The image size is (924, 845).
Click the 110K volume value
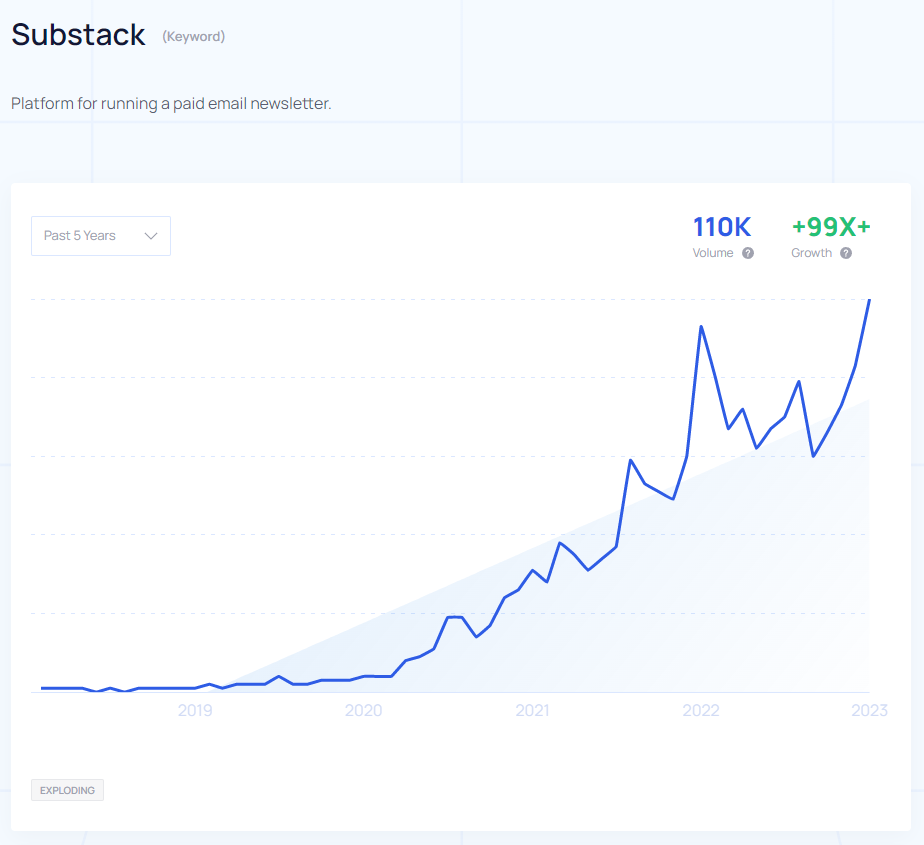coord(722,227)
